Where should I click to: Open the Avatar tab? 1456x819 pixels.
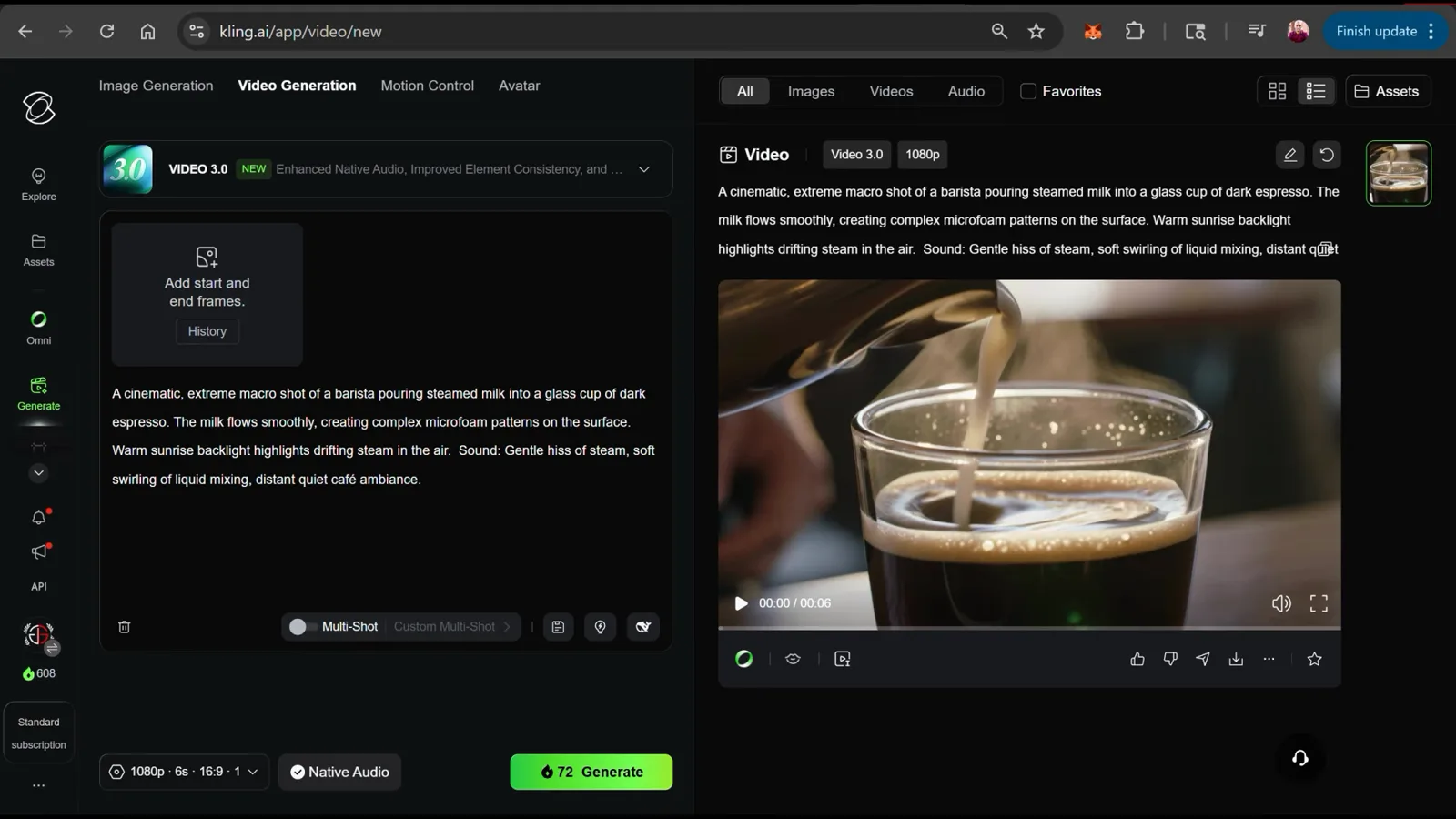pyautogui.click(x=519, y=86)
